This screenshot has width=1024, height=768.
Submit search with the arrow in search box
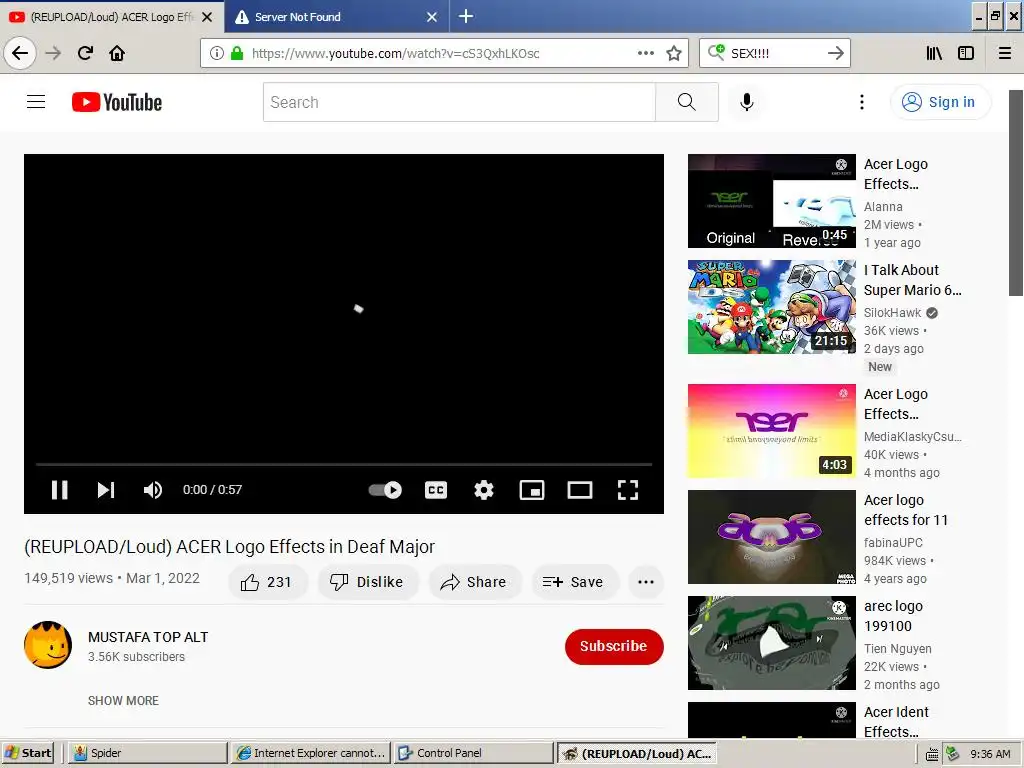[836, 54]
